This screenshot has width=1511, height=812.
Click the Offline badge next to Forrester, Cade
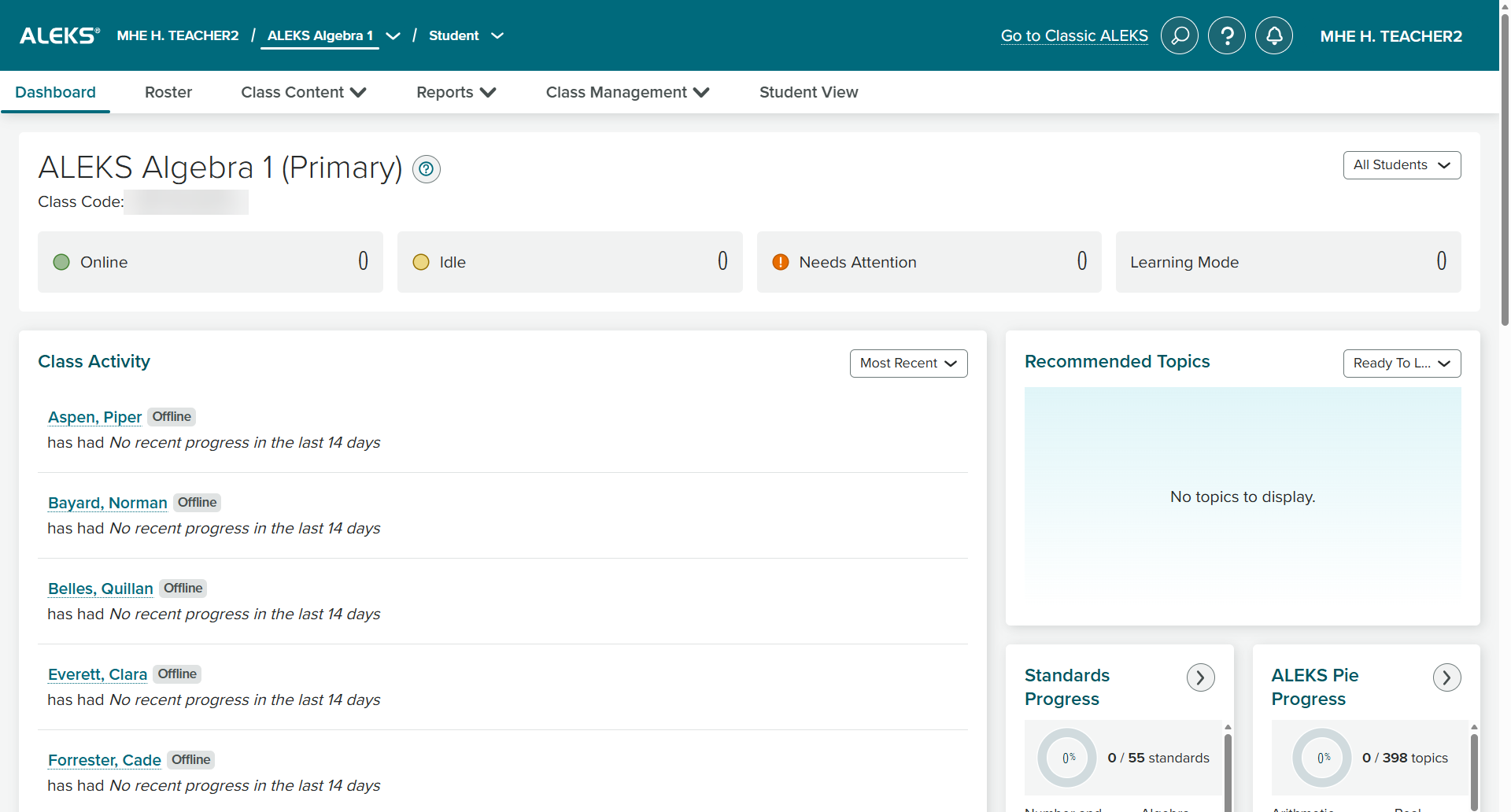point(191,759)
